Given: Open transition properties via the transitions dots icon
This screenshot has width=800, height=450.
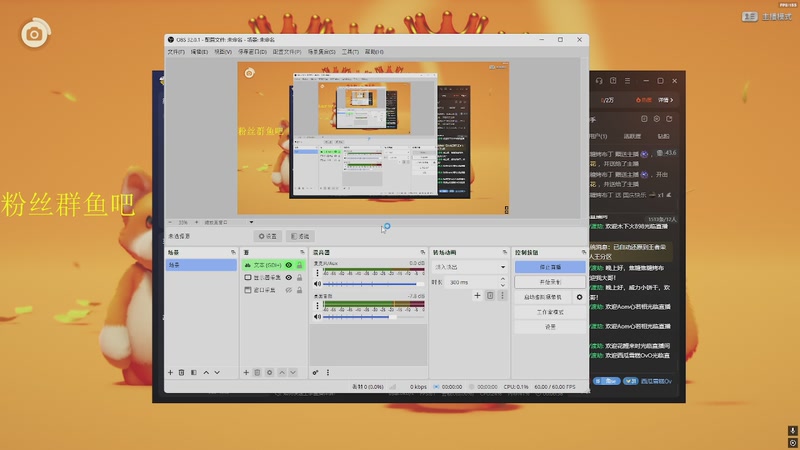Looking at the screenshot, I should tap(502, 295).
